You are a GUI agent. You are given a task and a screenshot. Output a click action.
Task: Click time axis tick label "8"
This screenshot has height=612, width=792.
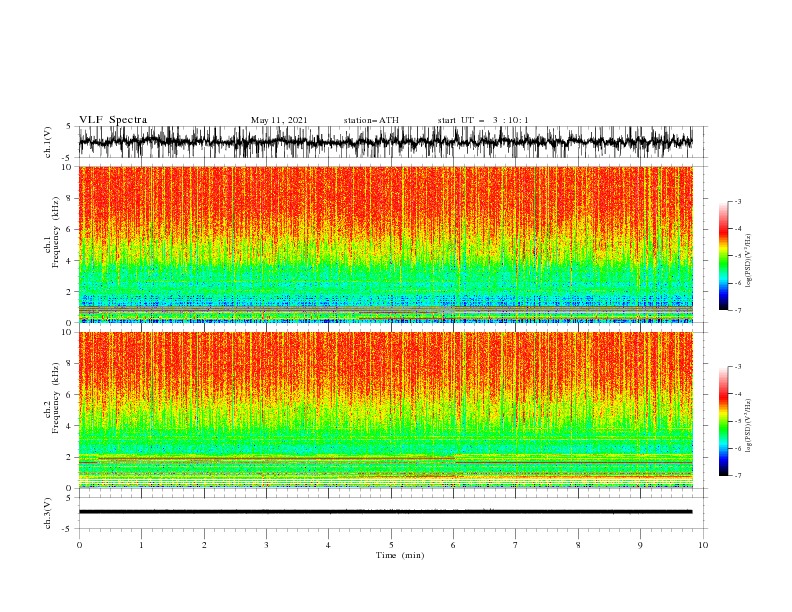pyautogui.click(x=578, y=545)
